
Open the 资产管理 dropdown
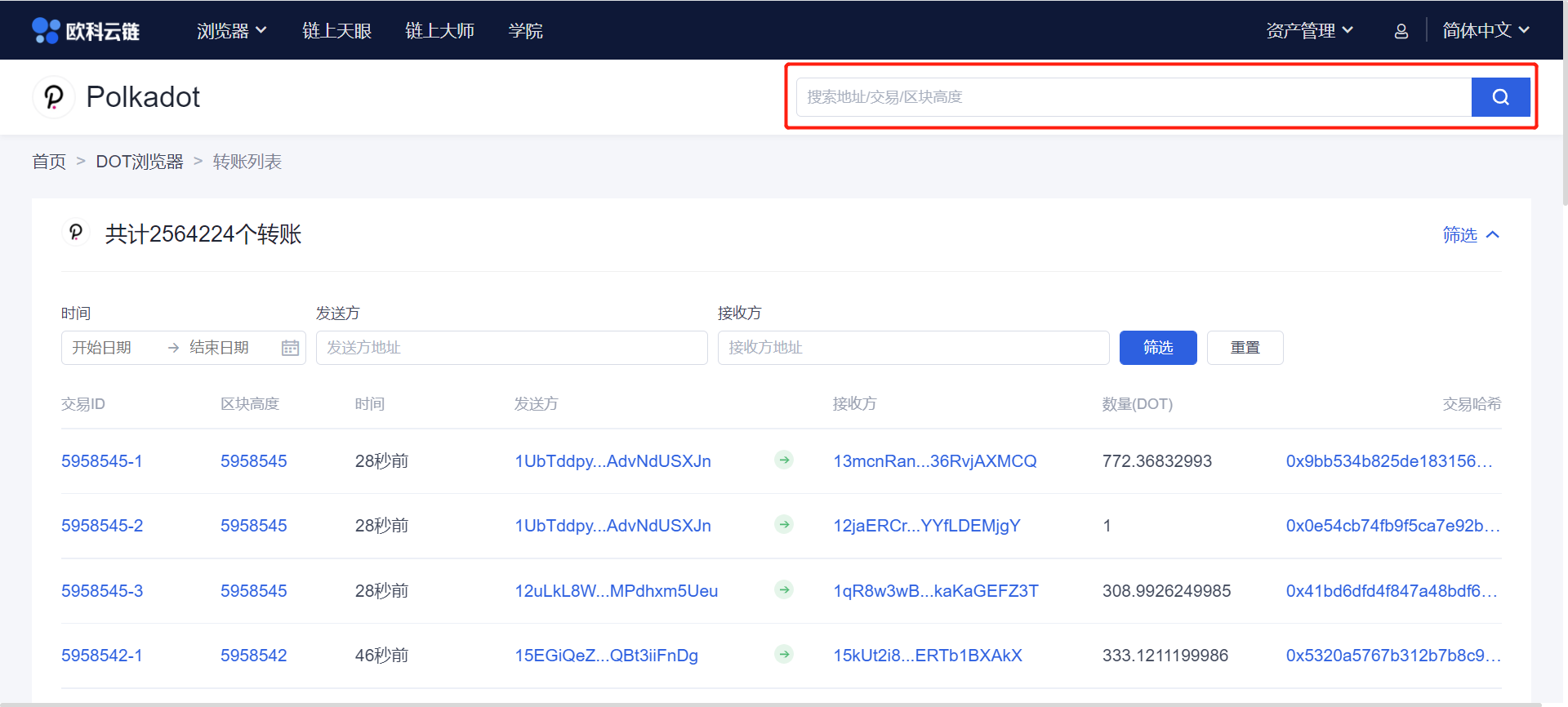pyautogui.click(x=1309, y=31)
